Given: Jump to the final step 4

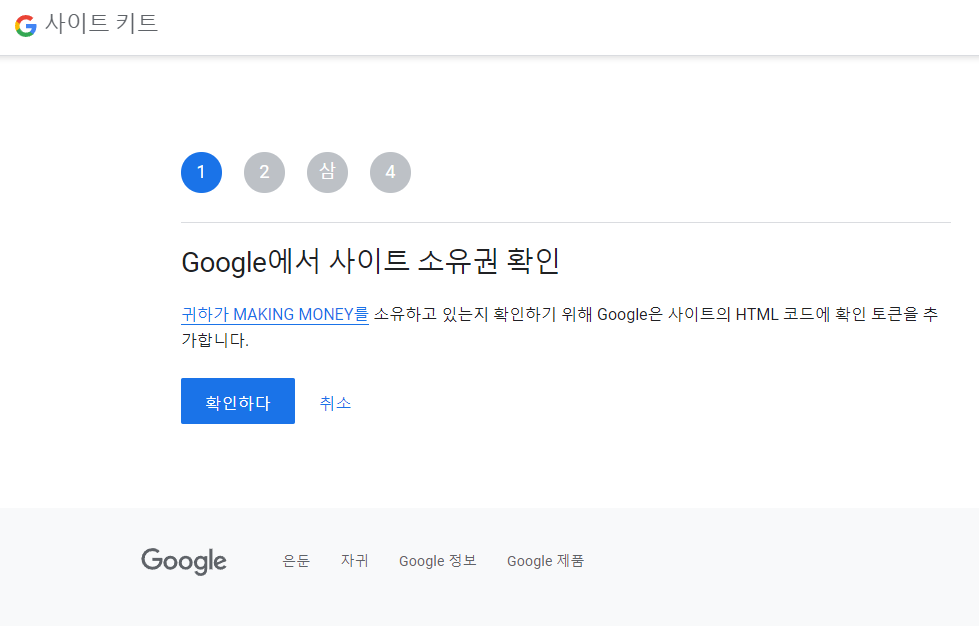Looking at the screenshot, I should pyautogui.click(x=390, y=172).
